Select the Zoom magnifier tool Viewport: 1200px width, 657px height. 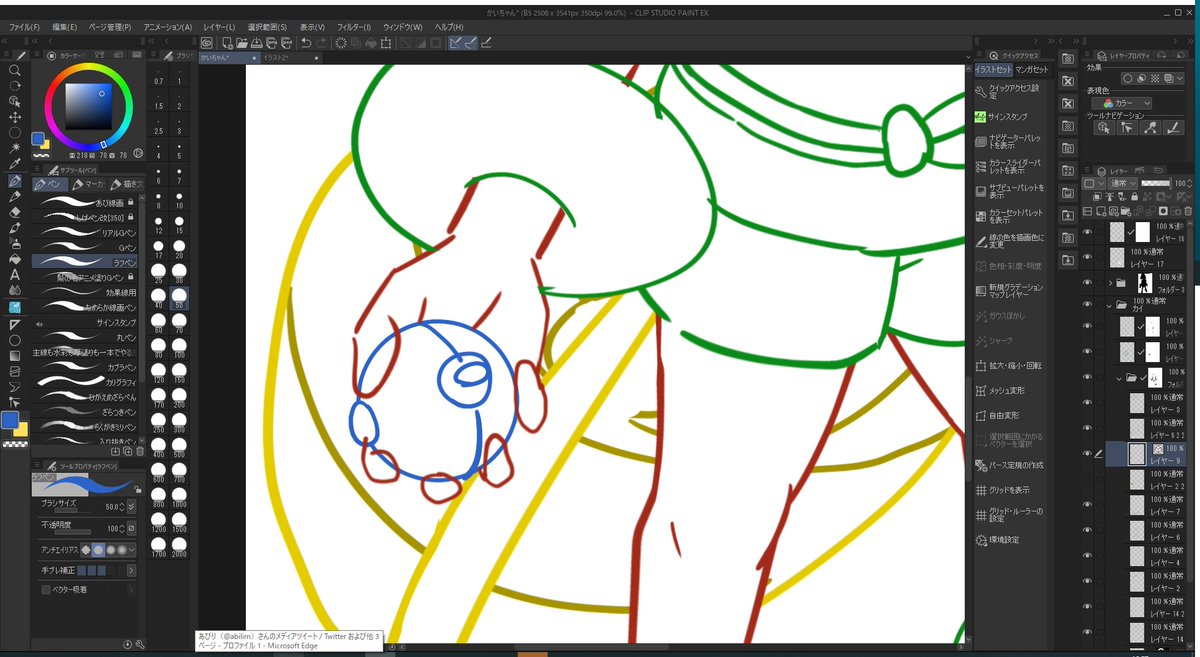(15, 70)
